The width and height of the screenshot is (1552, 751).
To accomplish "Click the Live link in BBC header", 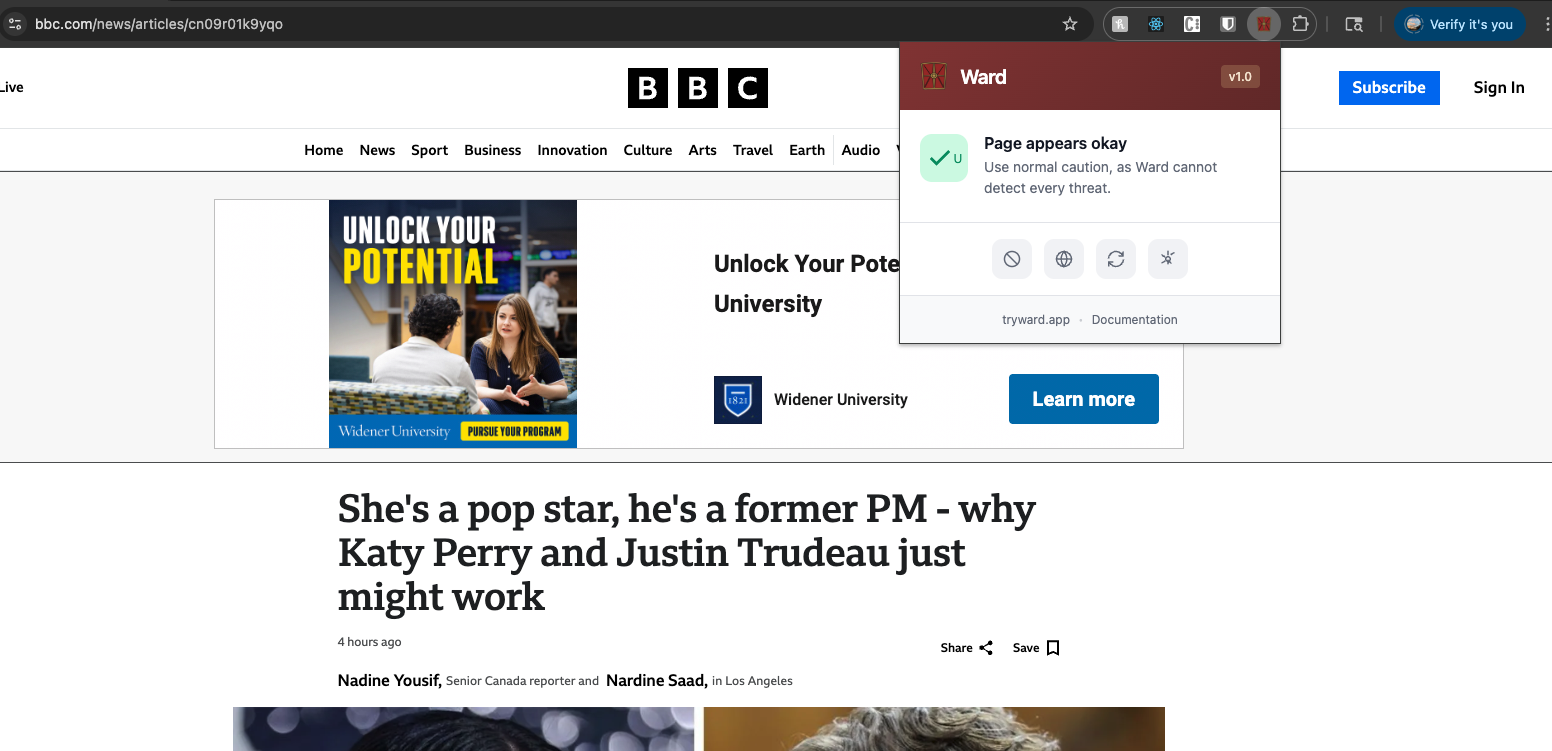I will click(12, 87).
